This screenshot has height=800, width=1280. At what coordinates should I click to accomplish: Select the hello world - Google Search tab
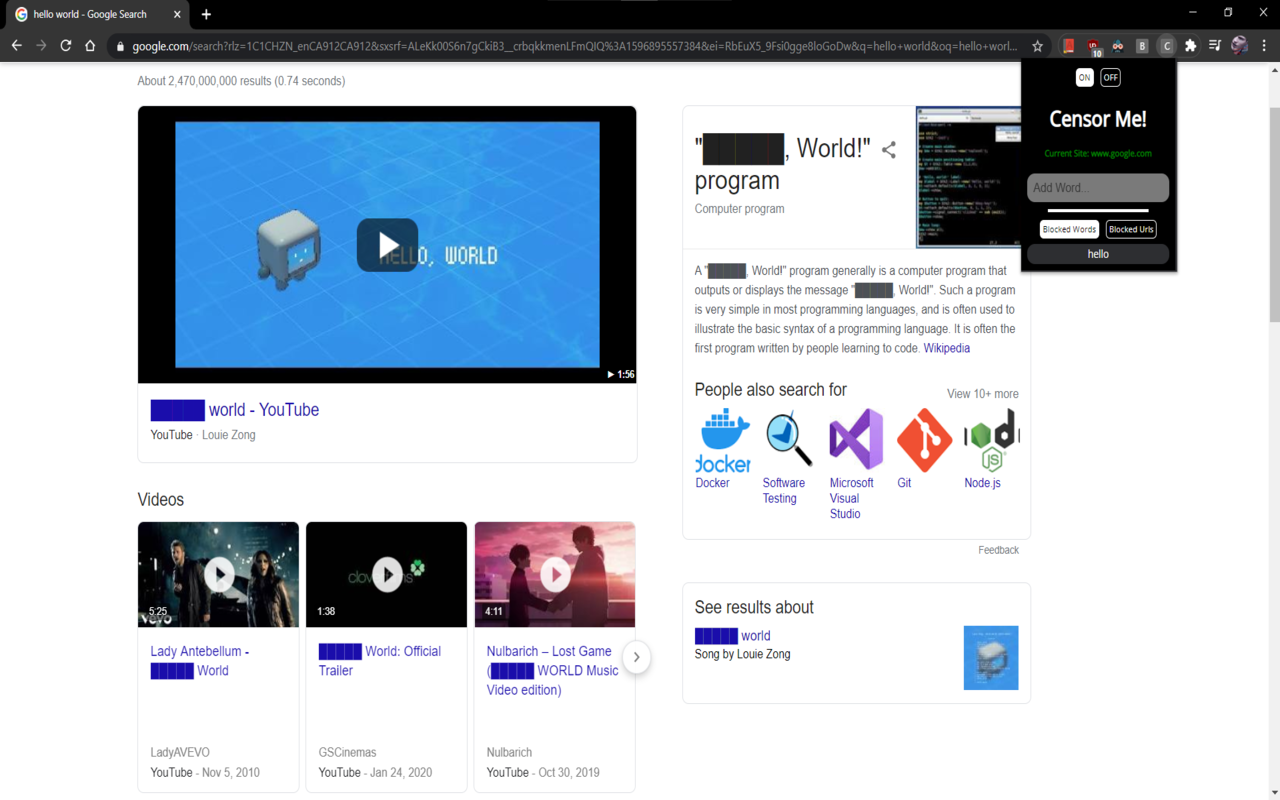pos(99,14)
